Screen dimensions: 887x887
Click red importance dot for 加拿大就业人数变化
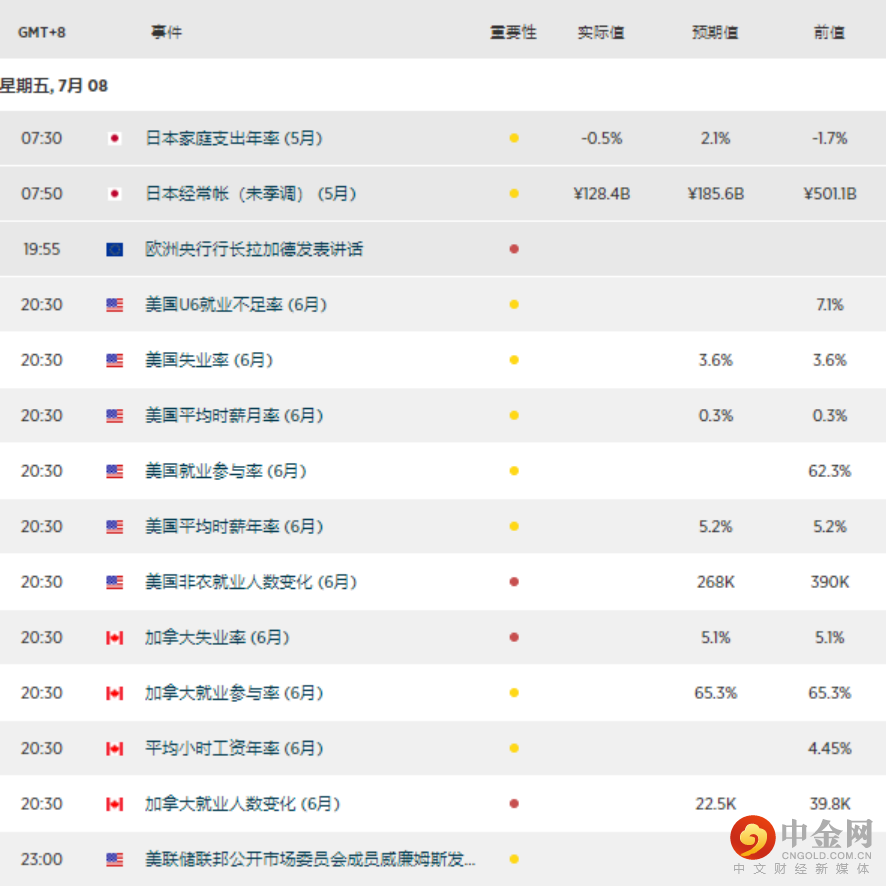(x=514, y=803)
